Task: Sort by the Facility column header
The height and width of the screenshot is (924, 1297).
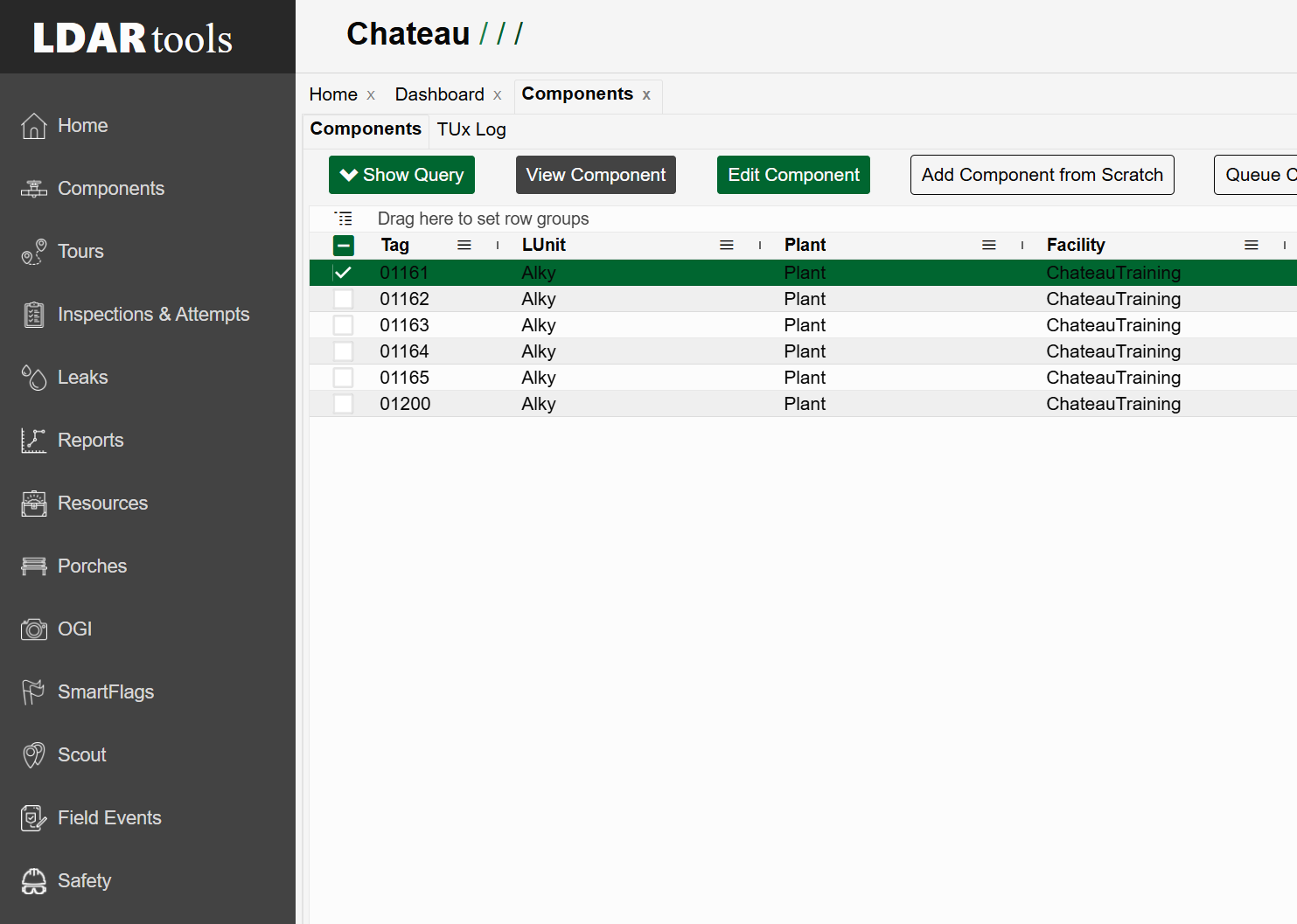Action: (x=1076, y=246)
